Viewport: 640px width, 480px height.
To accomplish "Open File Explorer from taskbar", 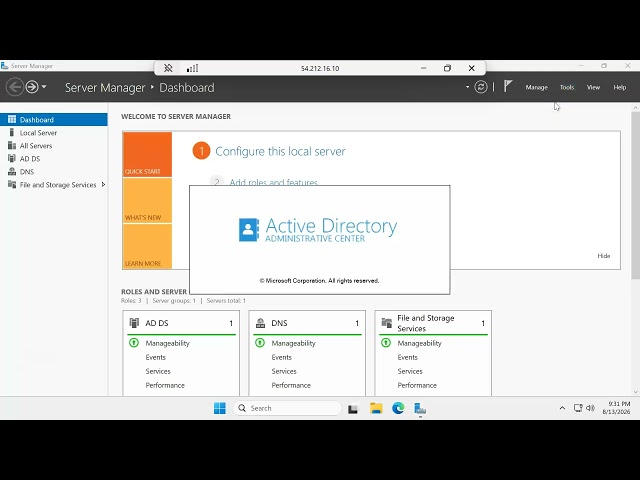I will tap(376, 408).
